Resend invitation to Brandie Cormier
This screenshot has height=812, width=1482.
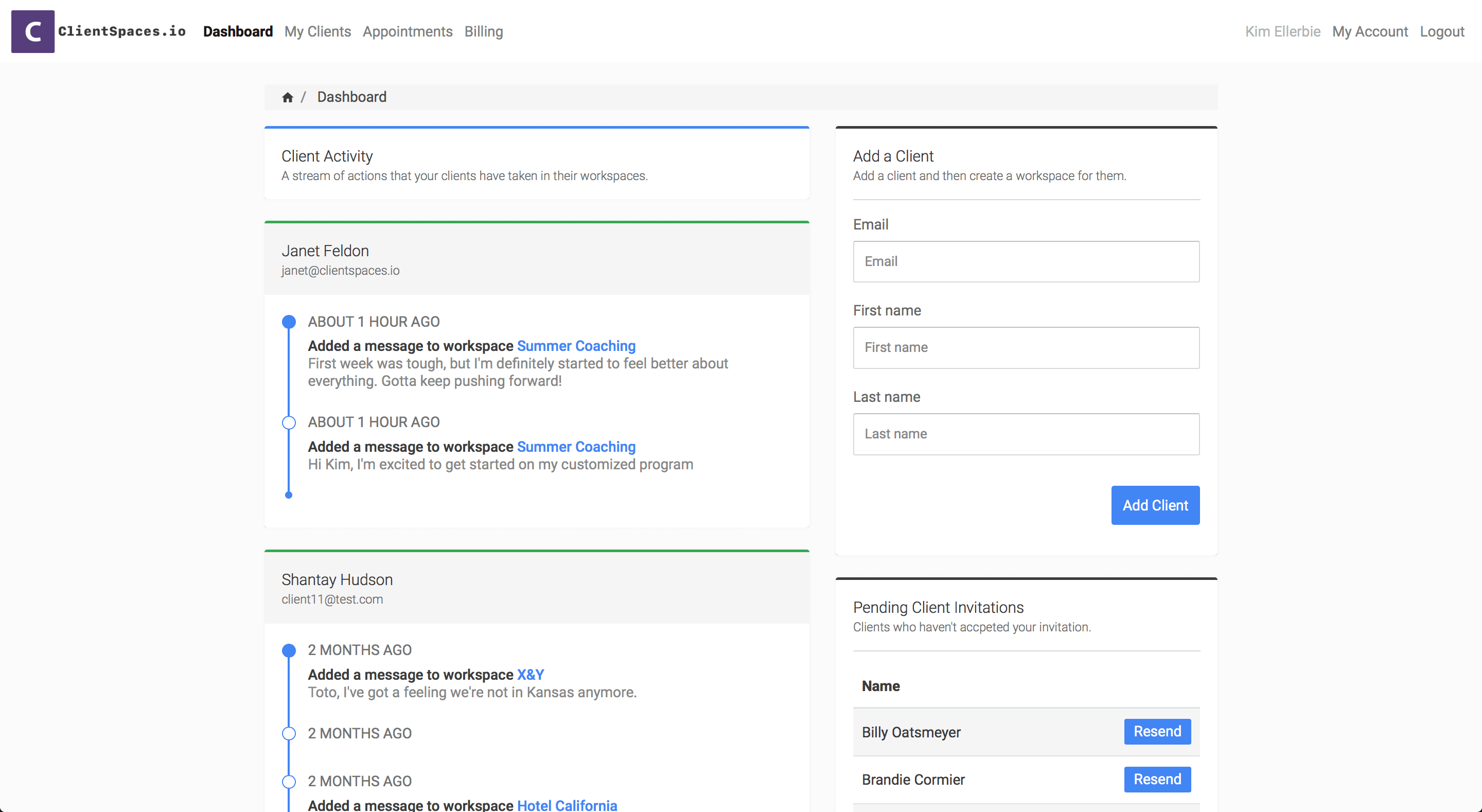[x=1157, y=779]
